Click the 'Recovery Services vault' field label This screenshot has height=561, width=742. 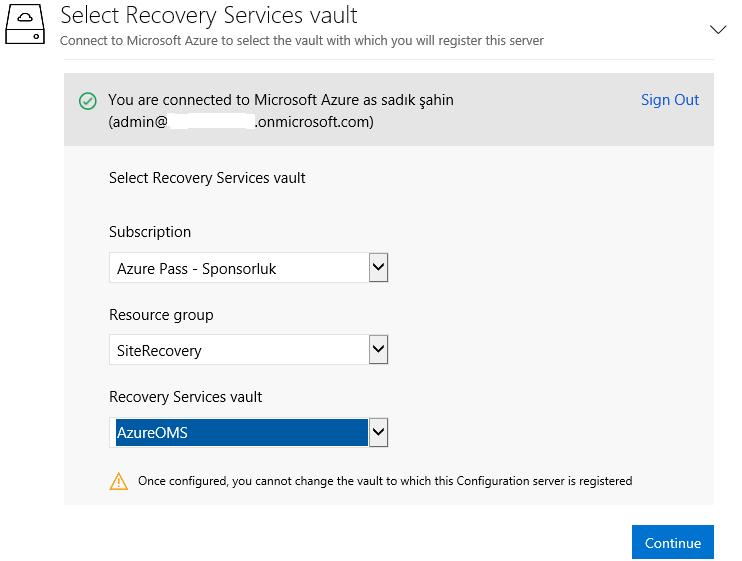pyautogui.click(x=186, y=396)
